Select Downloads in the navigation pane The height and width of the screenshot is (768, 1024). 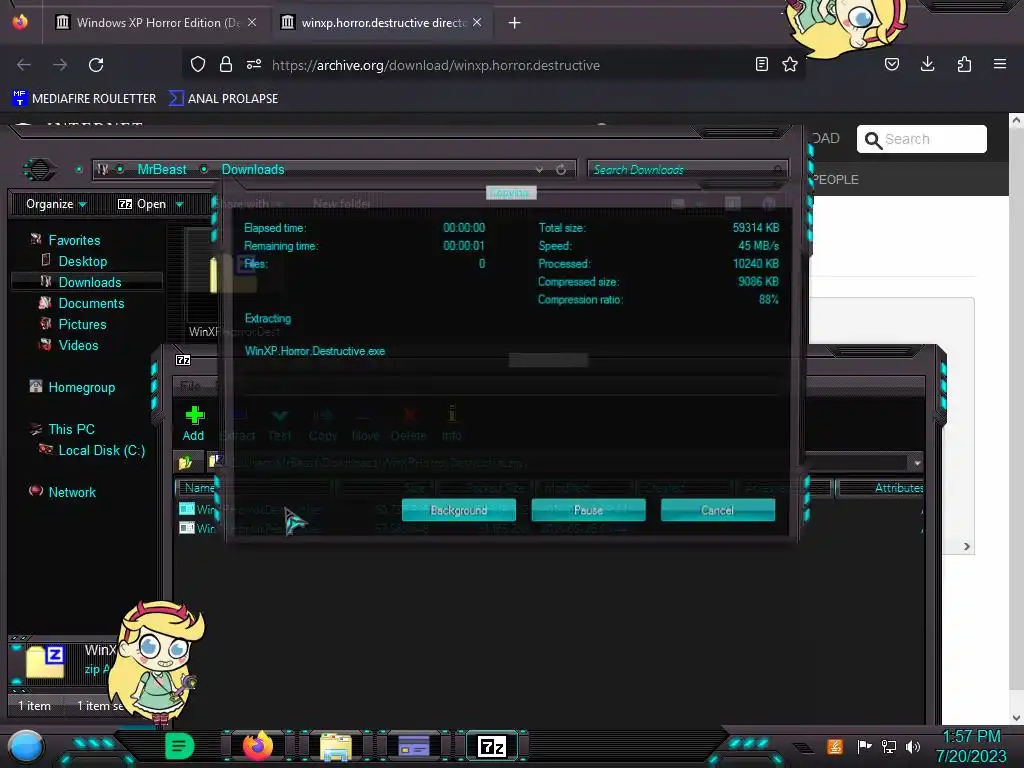pos(89,282)
